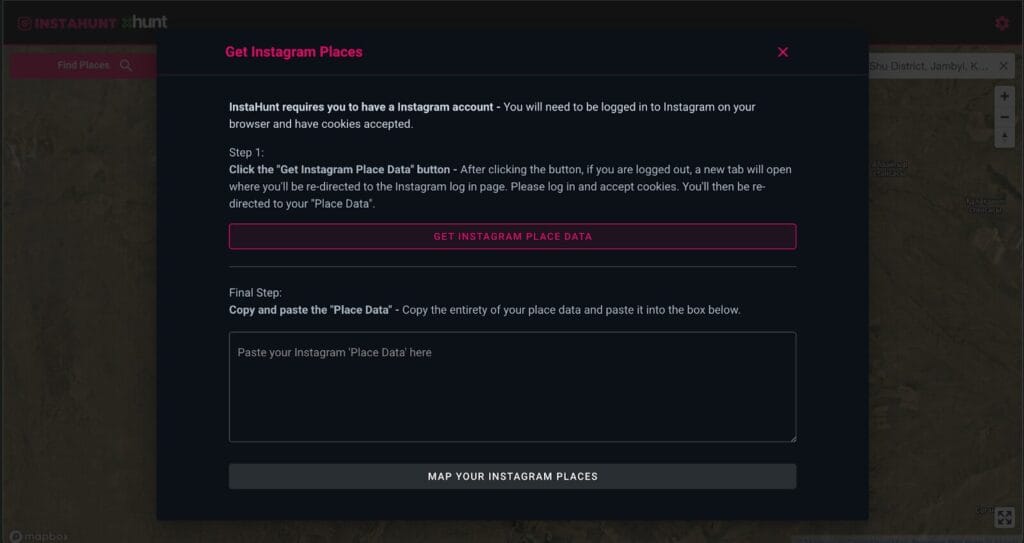This screenshot has width=1024, height=543.
Task: Click the Final Step label text
Action: [256, 293]
